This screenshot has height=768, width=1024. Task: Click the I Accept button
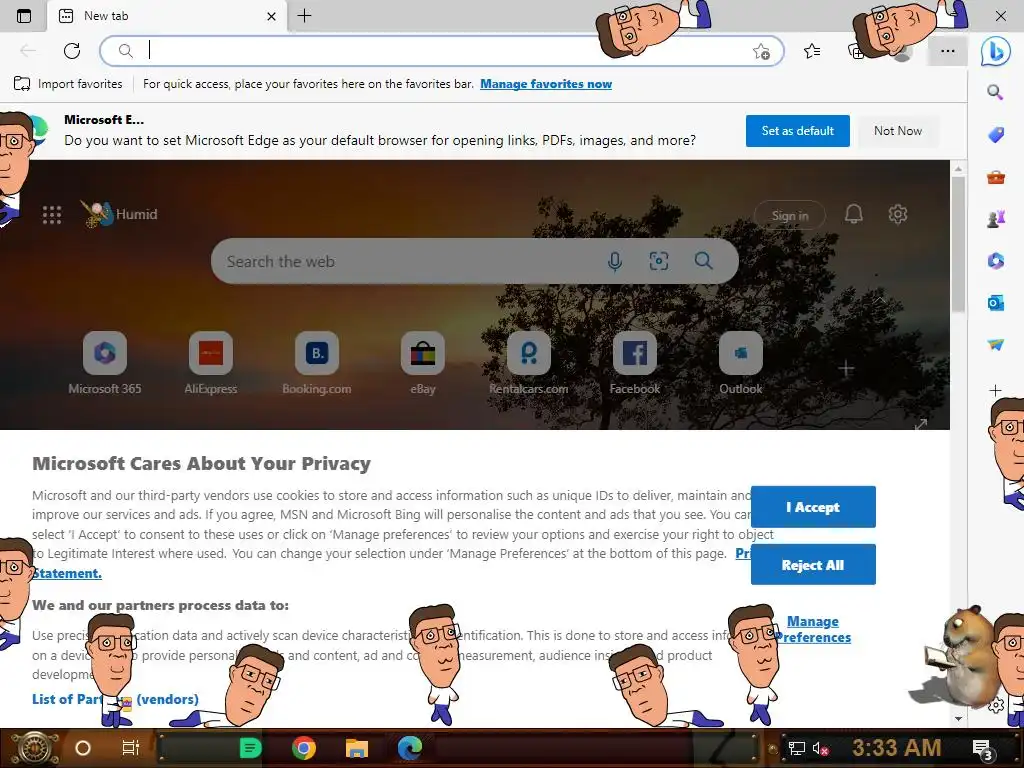coord(813,507)
